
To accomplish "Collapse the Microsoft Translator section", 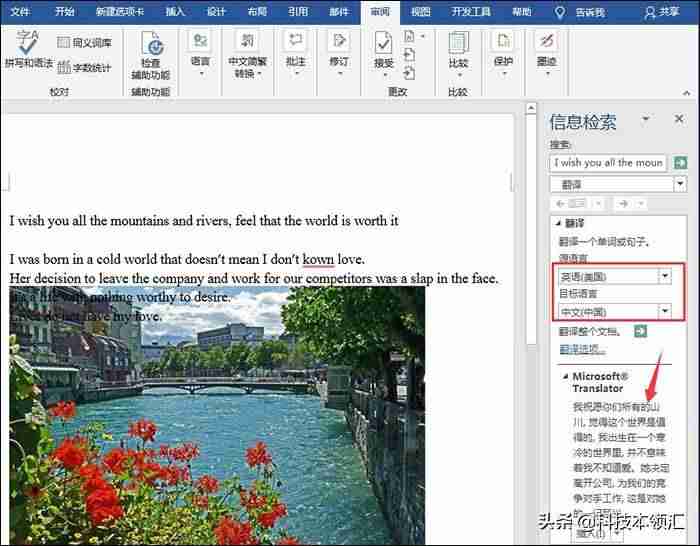I will [x=566, y=376].
